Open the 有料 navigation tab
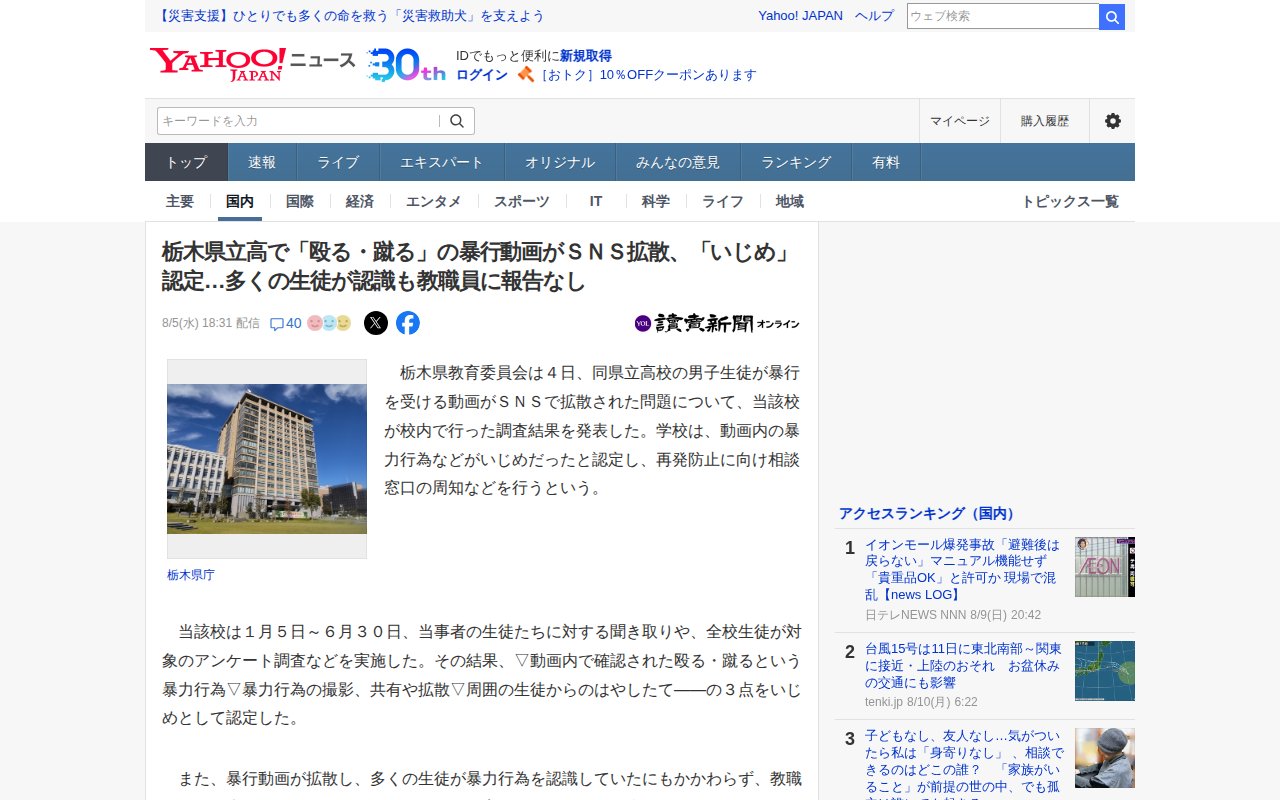Screen dimensions: 1280x800 click(886, 162)
